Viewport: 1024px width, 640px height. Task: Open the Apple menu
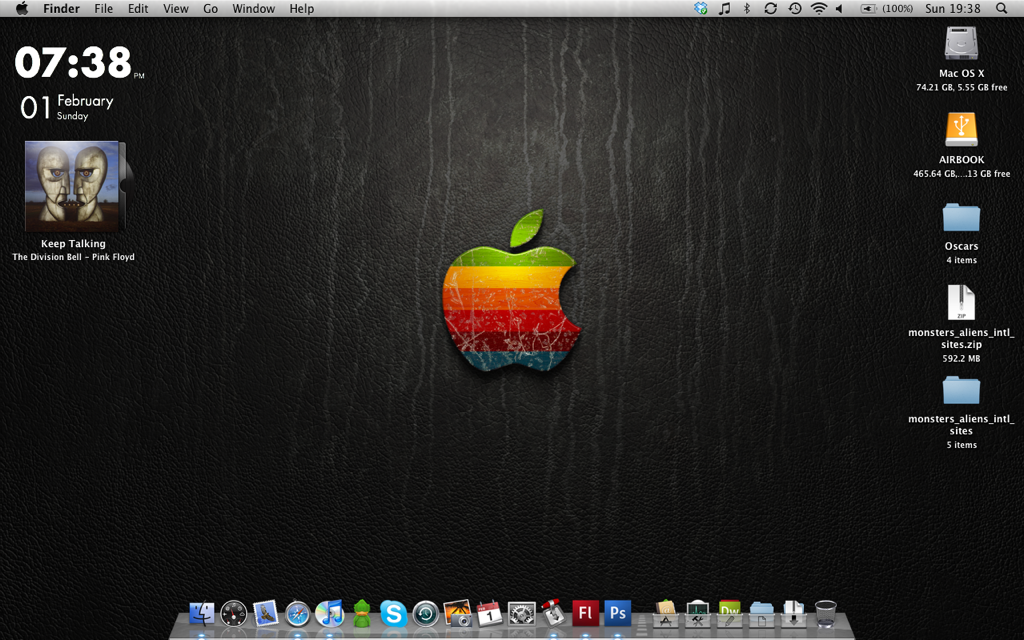click(x=22, y=8)
